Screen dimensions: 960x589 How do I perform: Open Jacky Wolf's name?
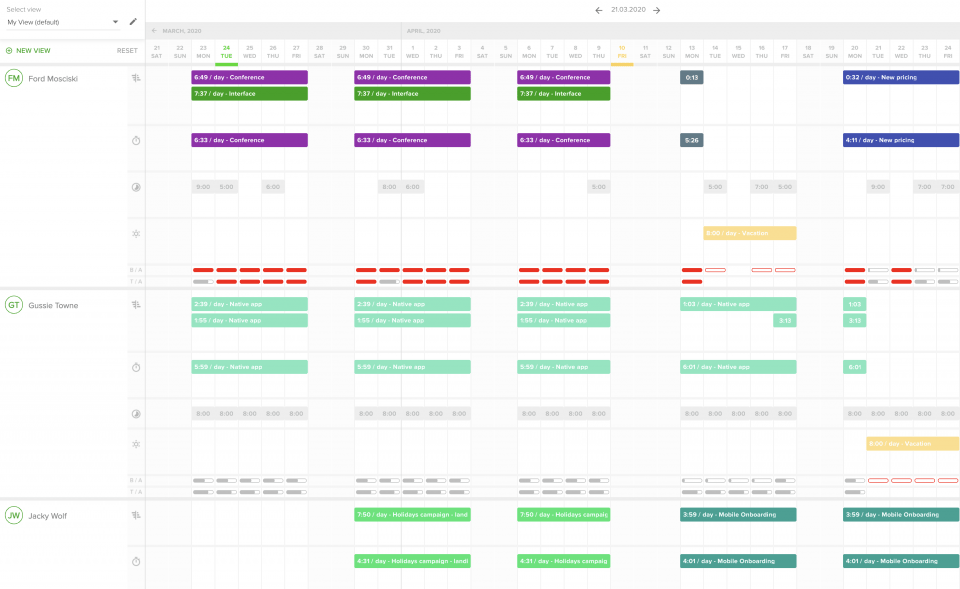48,516
